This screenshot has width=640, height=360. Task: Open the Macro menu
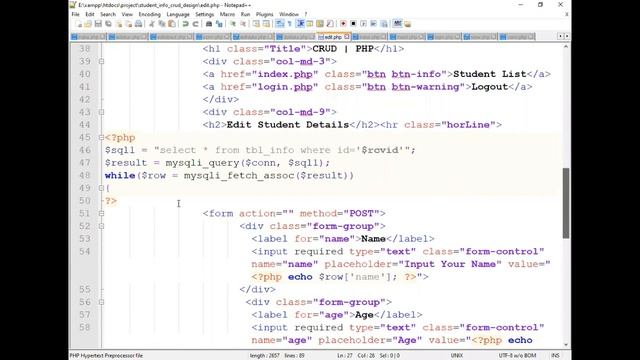pyautogui.click(x=227, y=14)
